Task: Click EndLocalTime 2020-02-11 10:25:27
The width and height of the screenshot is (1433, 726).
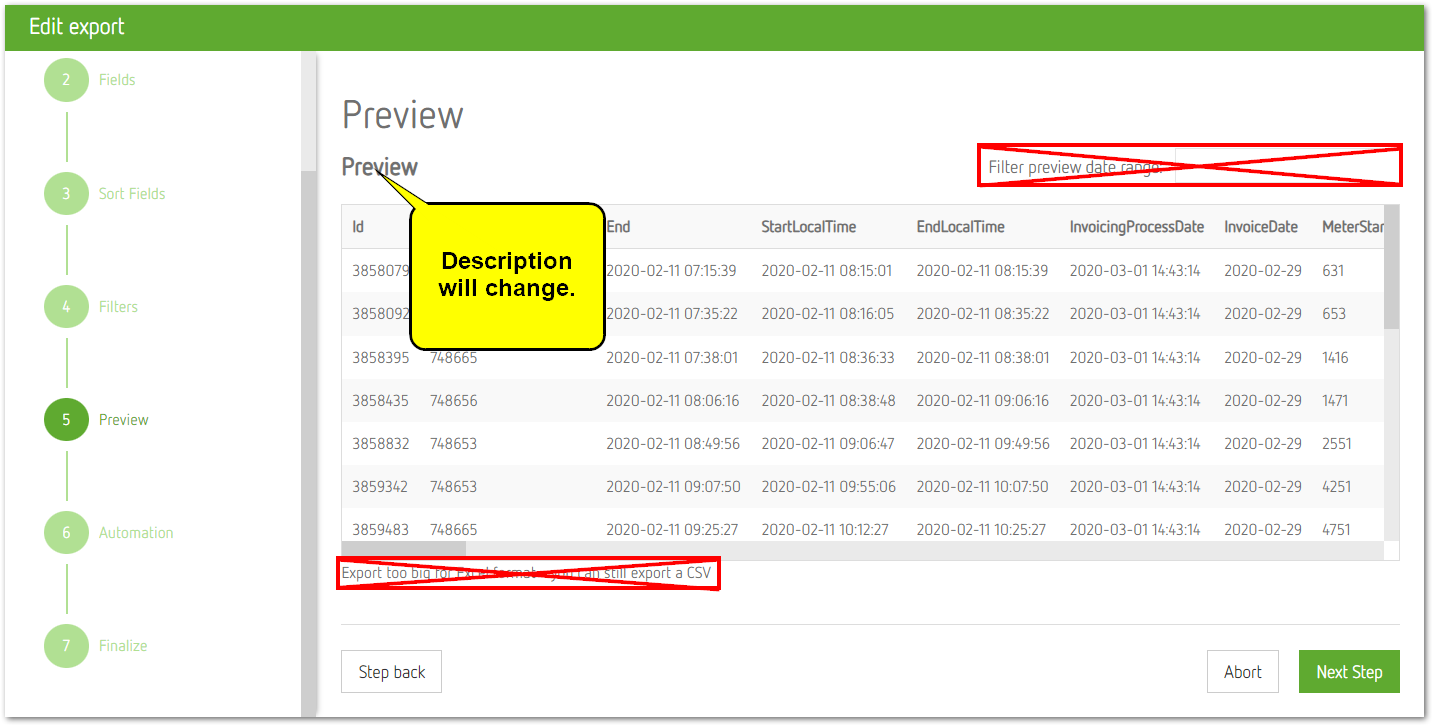Action: (x=981, y=529)
